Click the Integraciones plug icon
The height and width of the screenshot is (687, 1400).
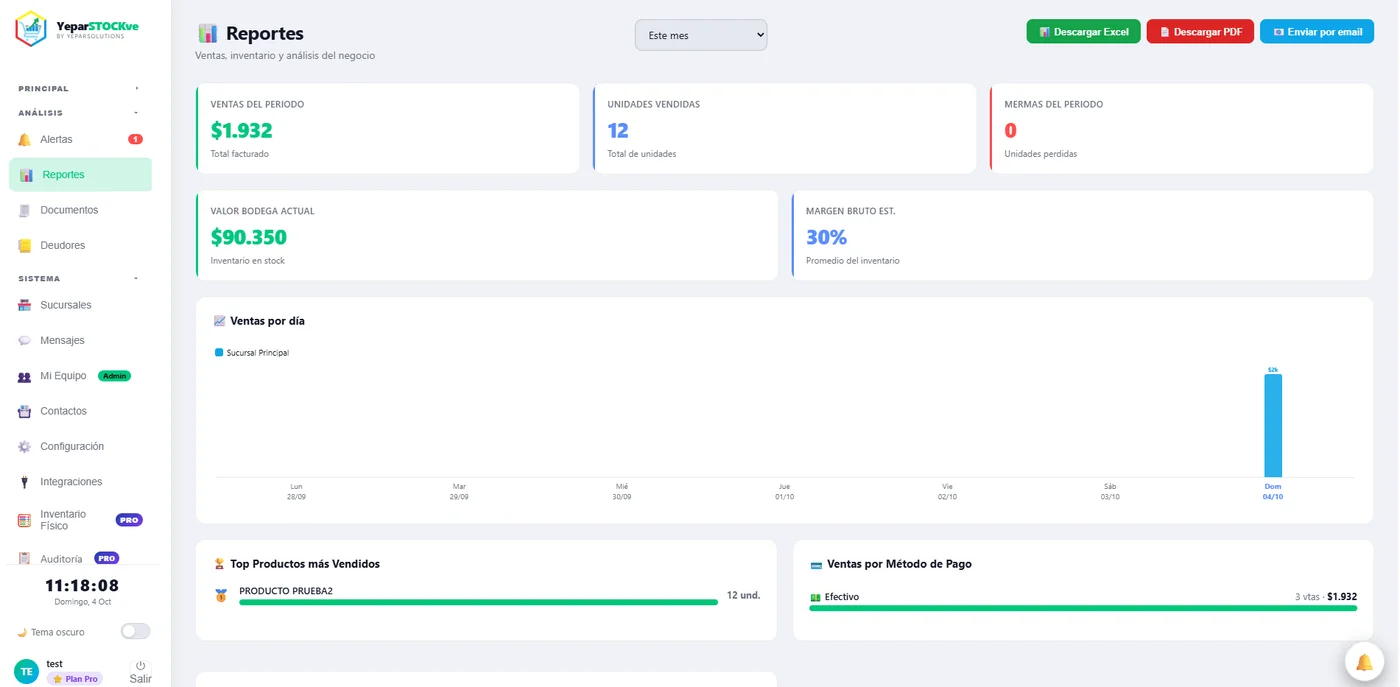25,482
